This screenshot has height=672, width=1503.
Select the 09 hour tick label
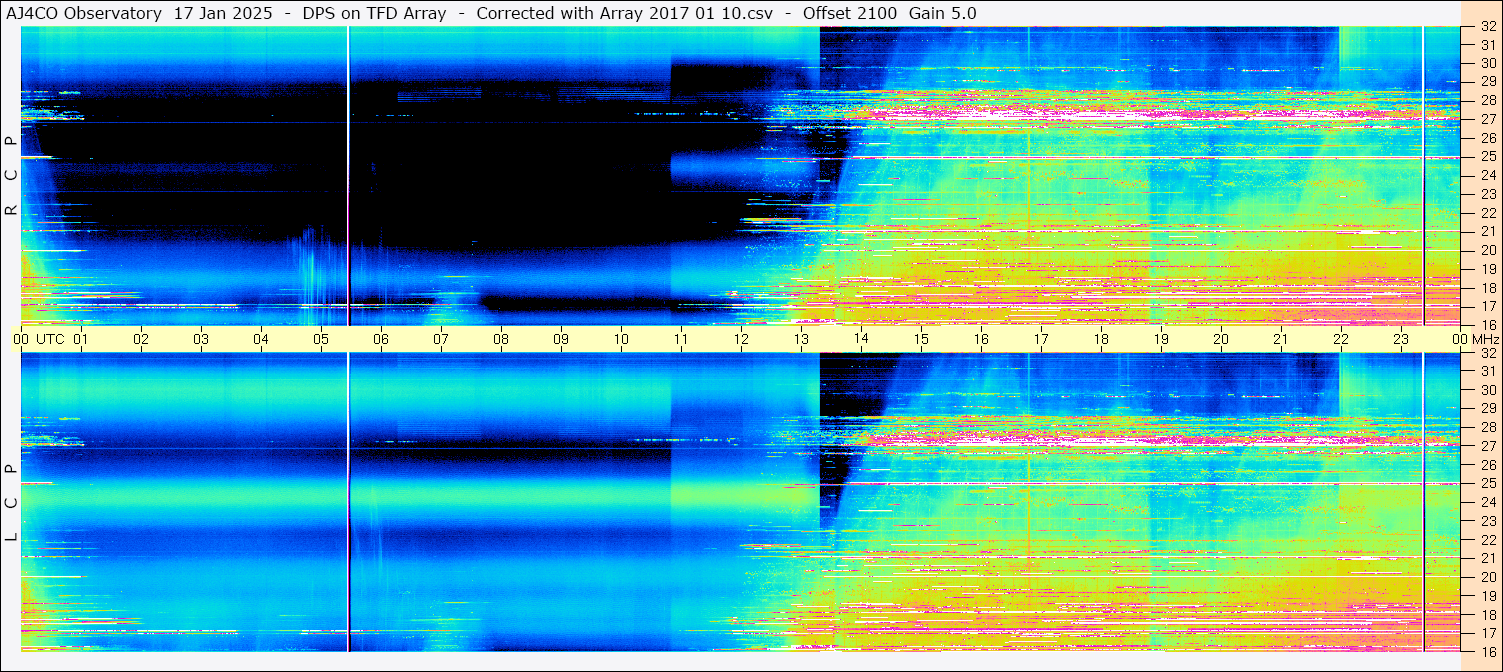(561, 340)
